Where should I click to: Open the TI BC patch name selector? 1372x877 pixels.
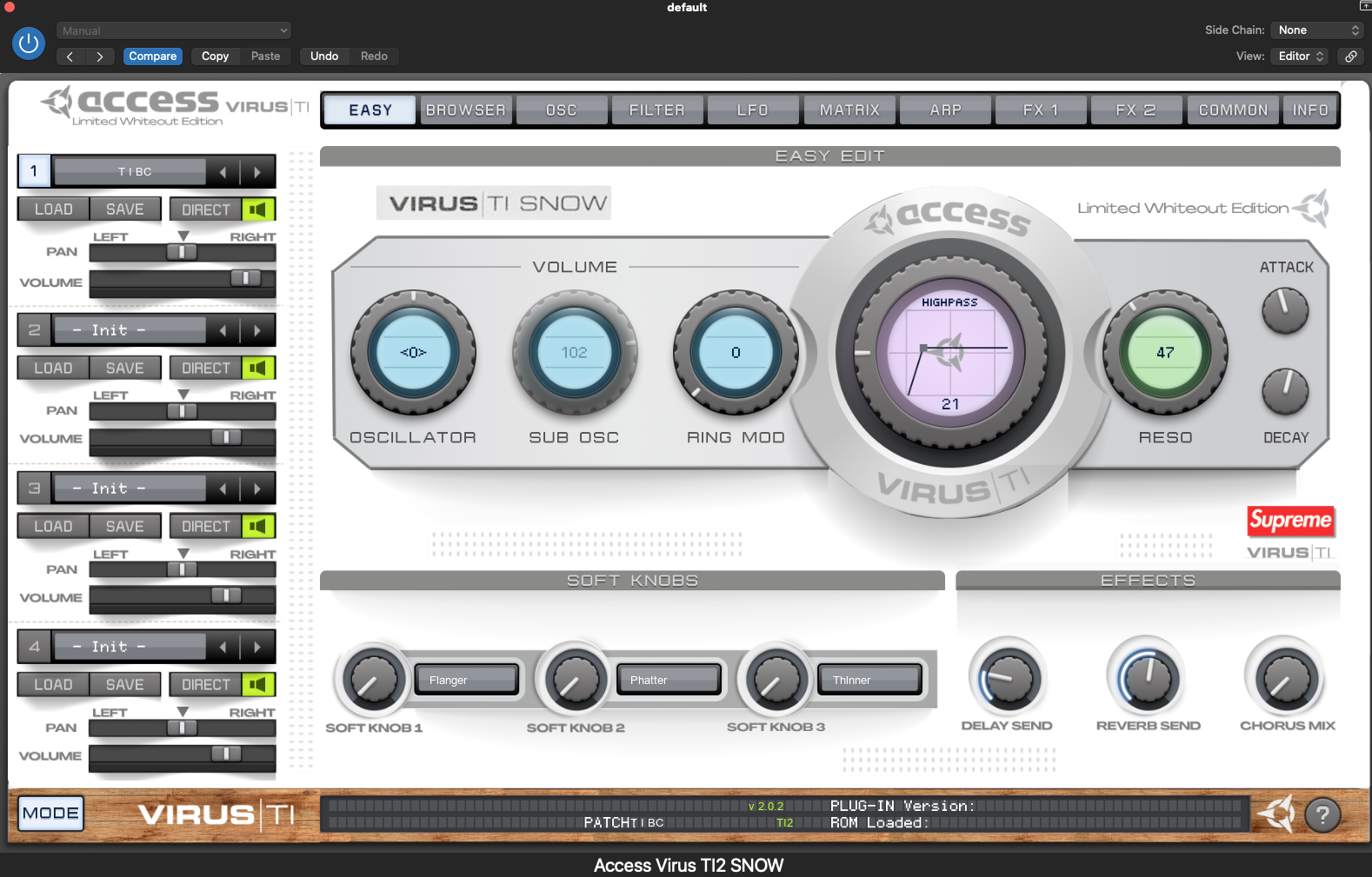130,171
